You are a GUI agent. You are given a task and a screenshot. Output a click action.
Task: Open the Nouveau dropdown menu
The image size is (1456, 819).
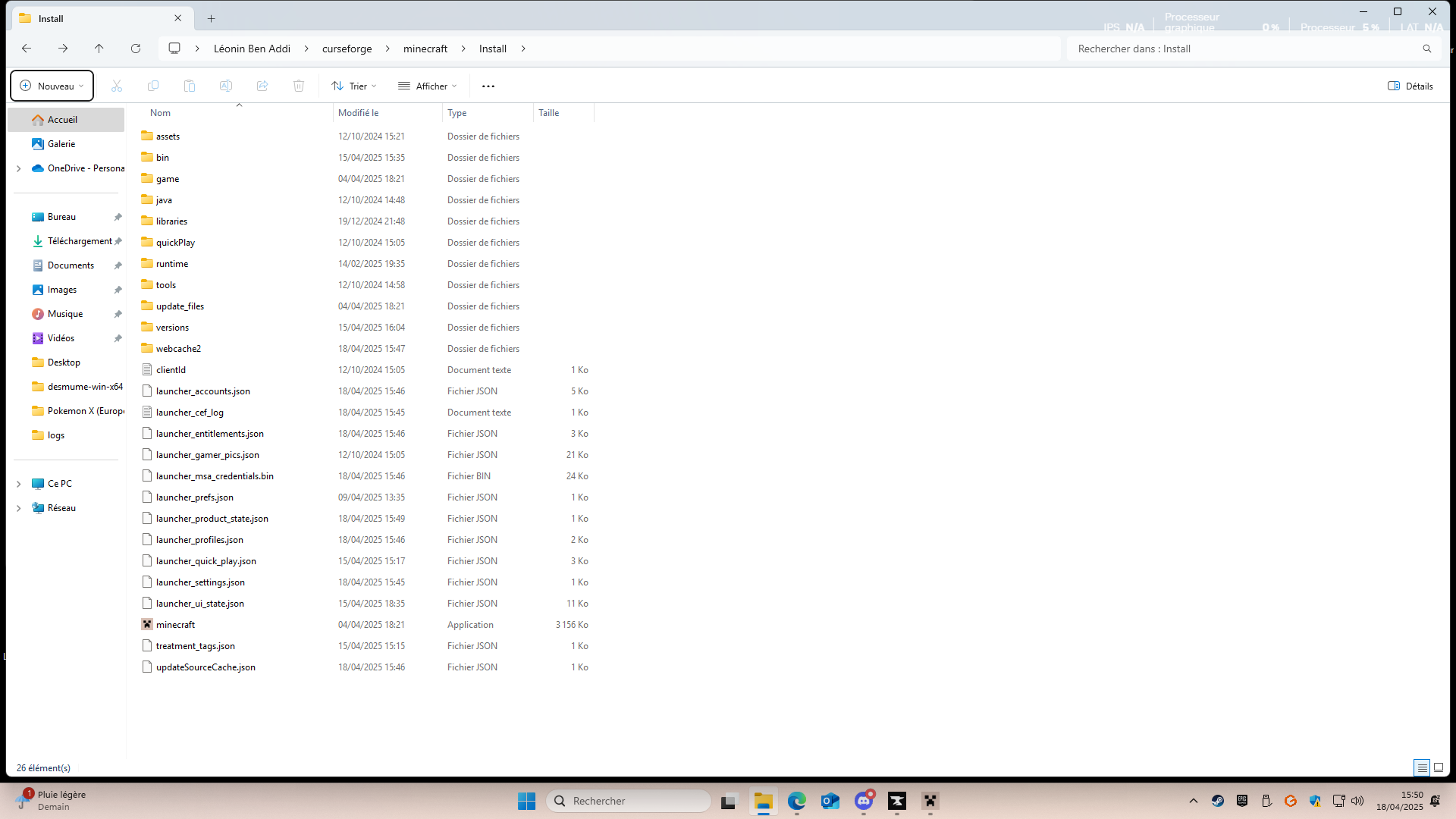pos(52,86)
